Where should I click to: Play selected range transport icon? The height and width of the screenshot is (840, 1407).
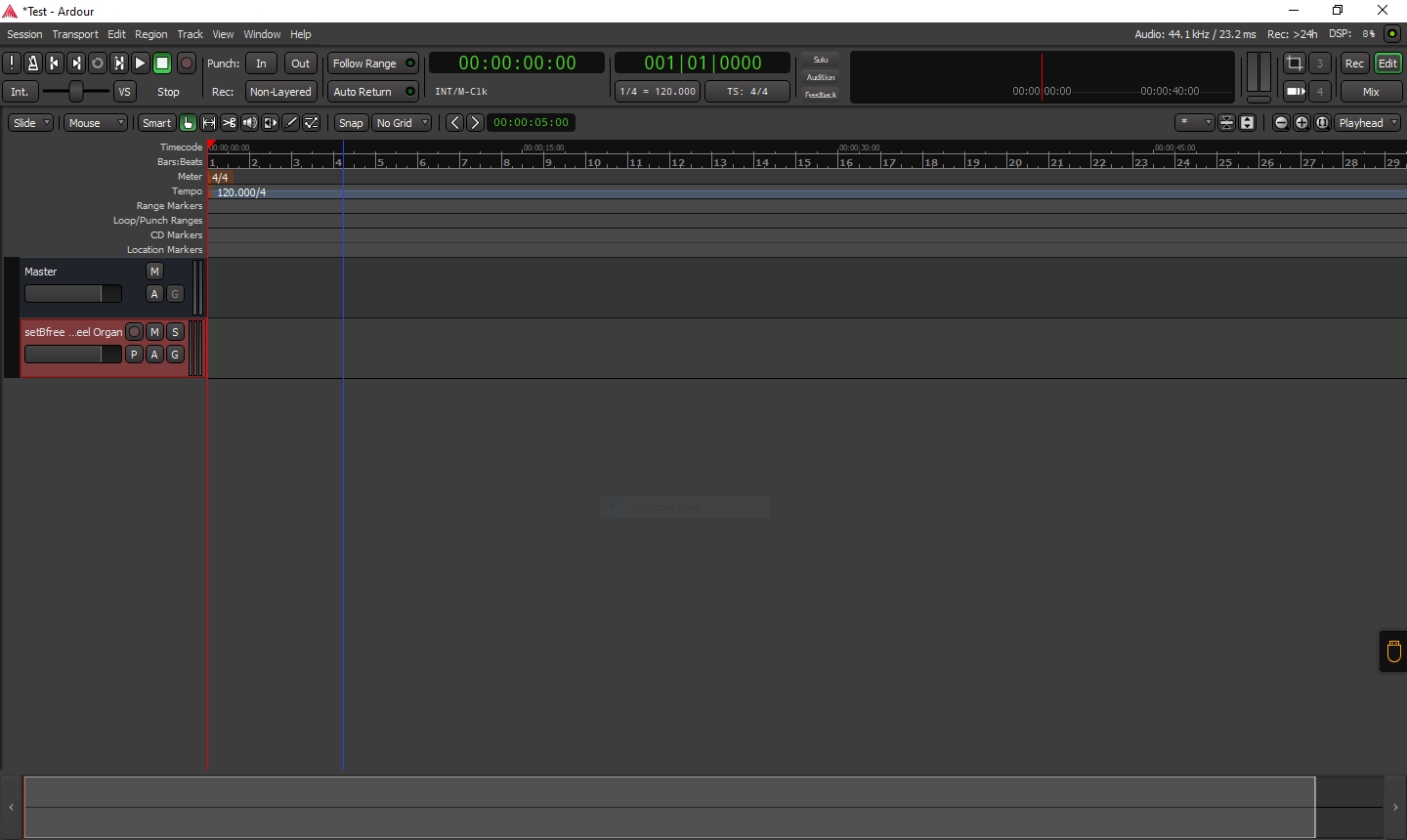(x=119, y=63)
